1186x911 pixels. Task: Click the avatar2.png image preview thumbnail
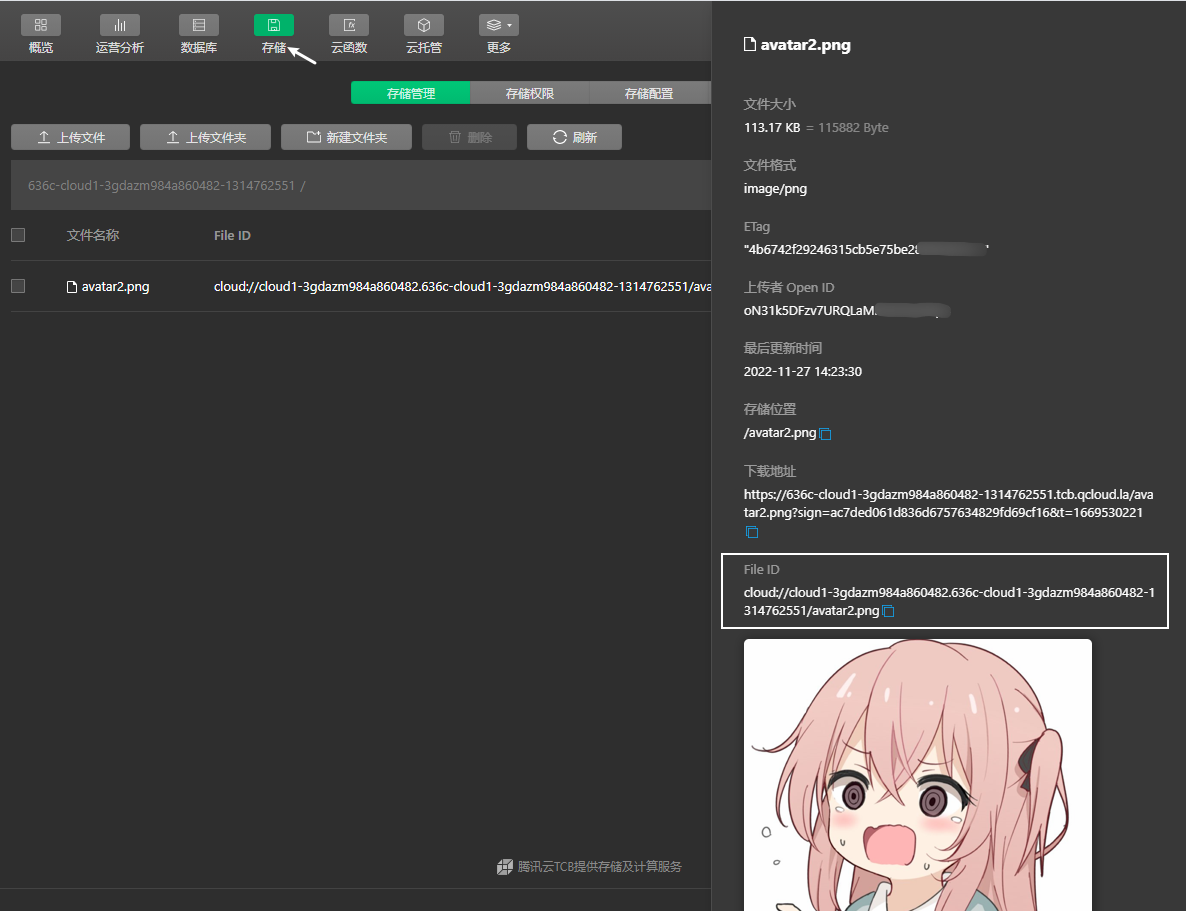(917, 775)
